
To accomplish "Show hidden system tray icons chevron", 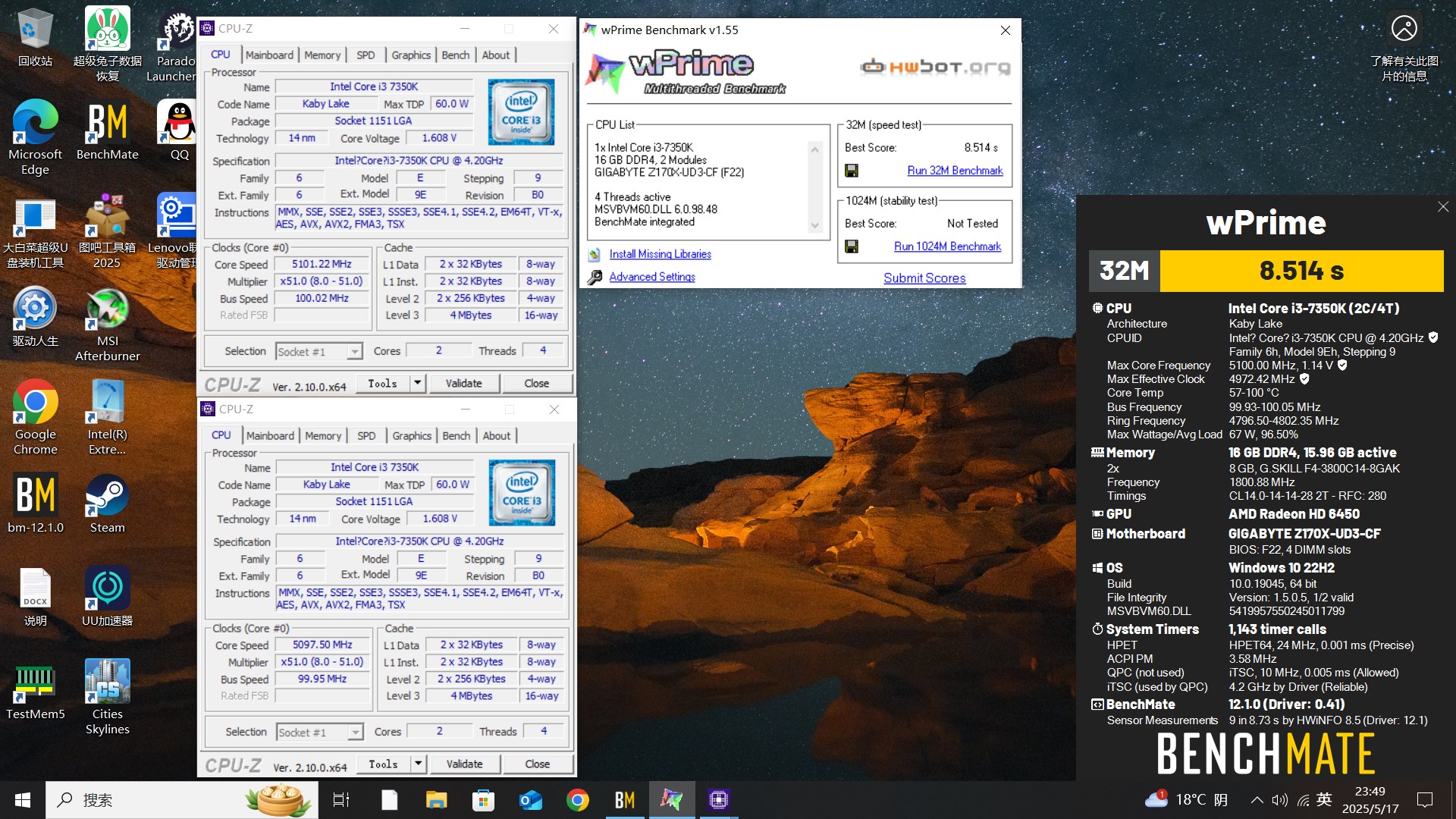I will (1257, 800).
